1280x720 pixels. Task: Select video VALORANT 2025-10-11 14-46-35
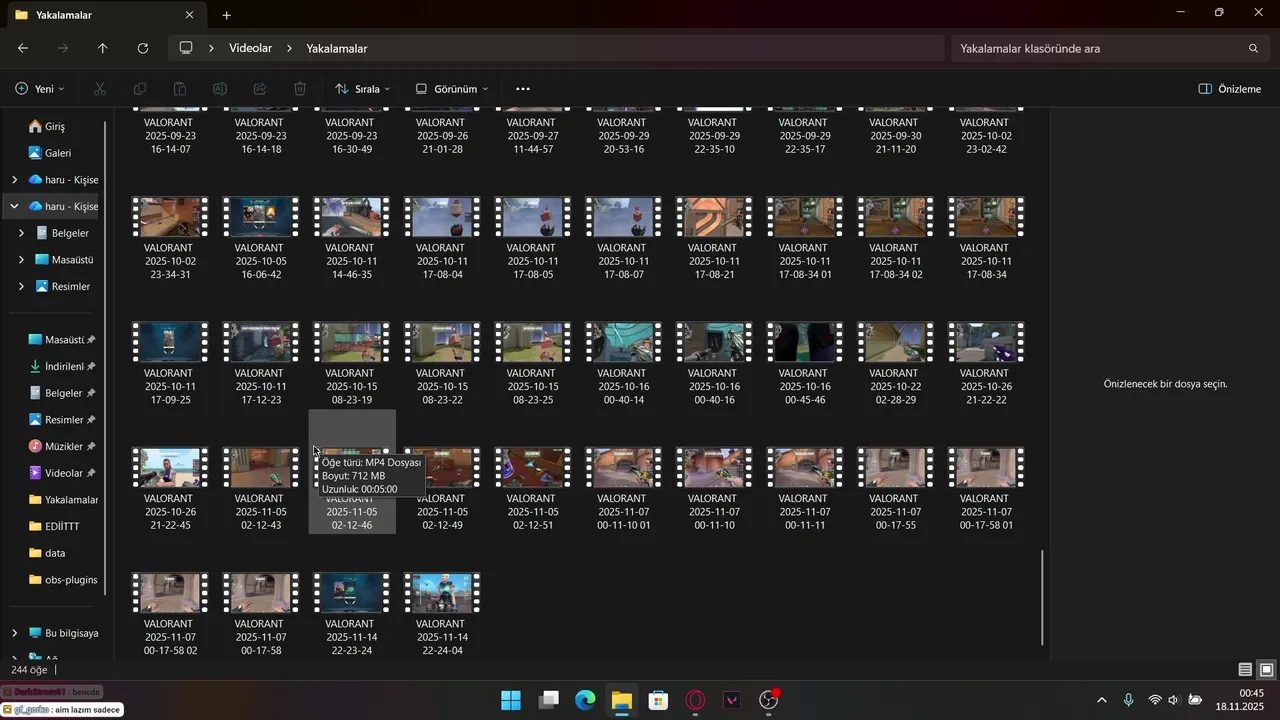(x=350, y=238)
